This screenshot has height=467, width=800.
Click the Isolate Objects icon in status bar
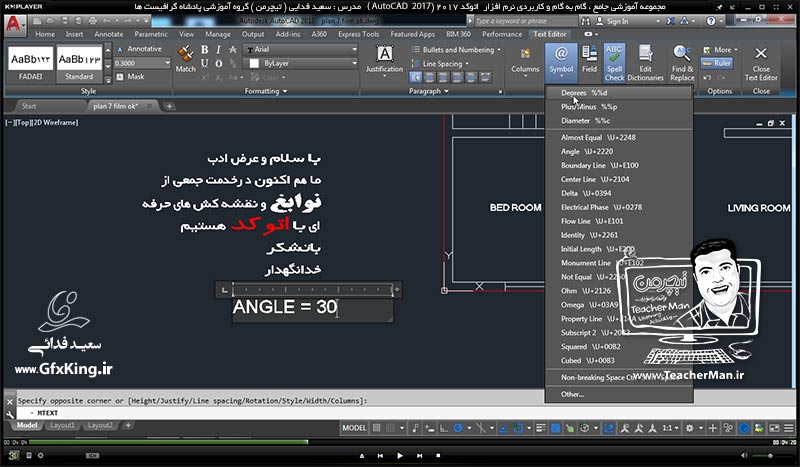pos(729,428)
